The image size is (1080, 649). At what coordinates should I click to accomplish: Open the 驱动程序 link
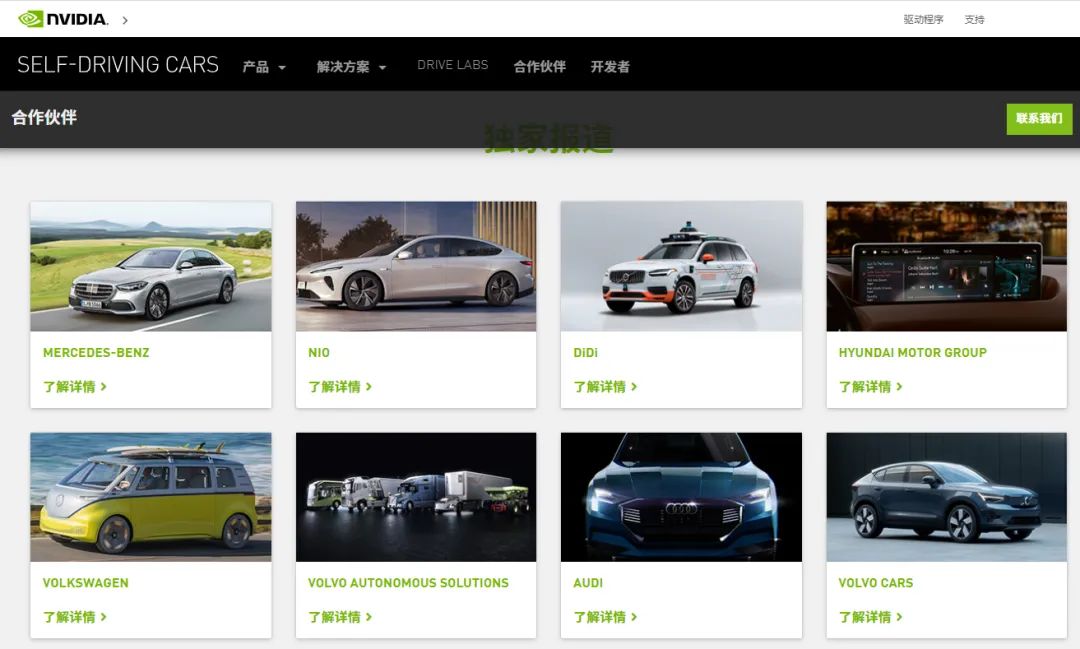[x=923, y=19]
